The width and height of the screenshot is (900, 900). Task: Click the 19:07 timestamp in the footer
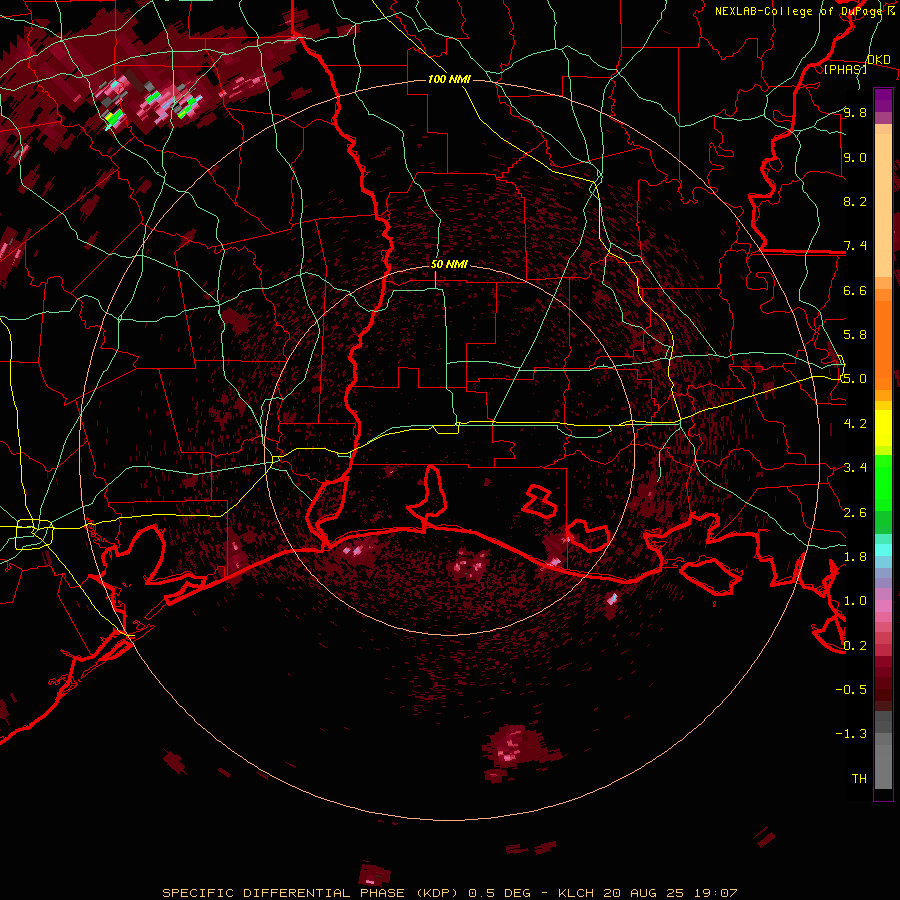click(716, 893)
